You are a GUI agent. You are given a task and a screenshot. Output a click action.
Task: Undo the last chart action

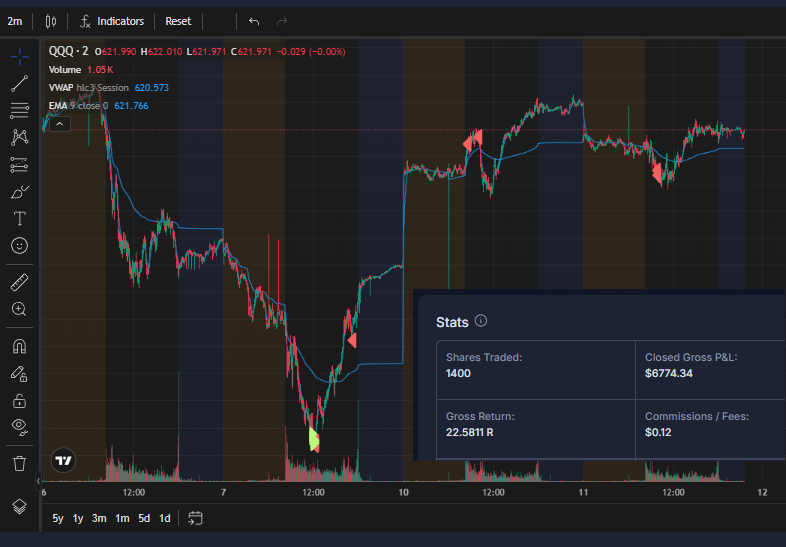[x=254, y=22]
